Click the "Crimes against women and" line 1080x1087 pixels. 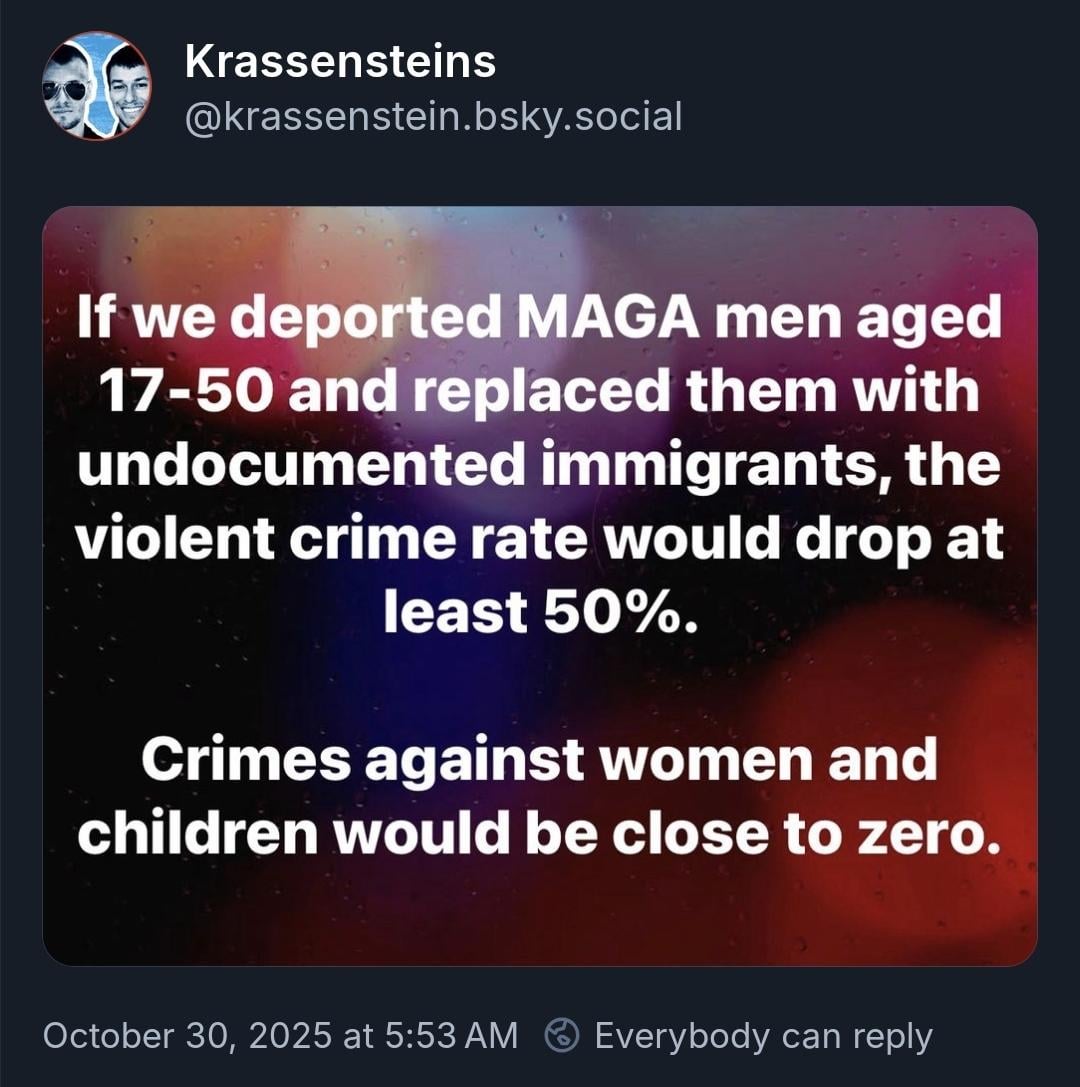pyautogui.click(x=540, y=761)
